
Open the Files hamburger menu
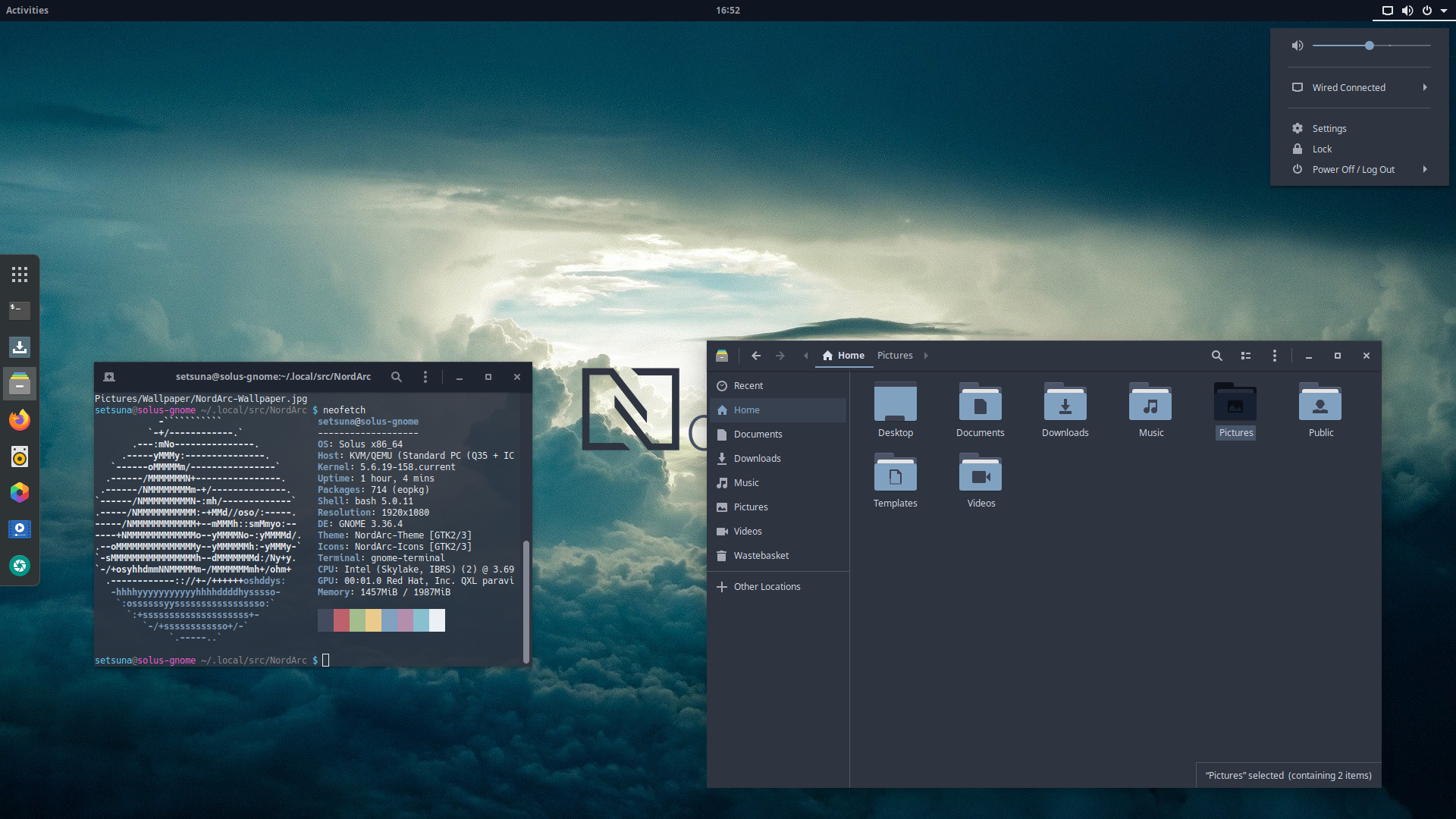click(x=1274, y=356)
